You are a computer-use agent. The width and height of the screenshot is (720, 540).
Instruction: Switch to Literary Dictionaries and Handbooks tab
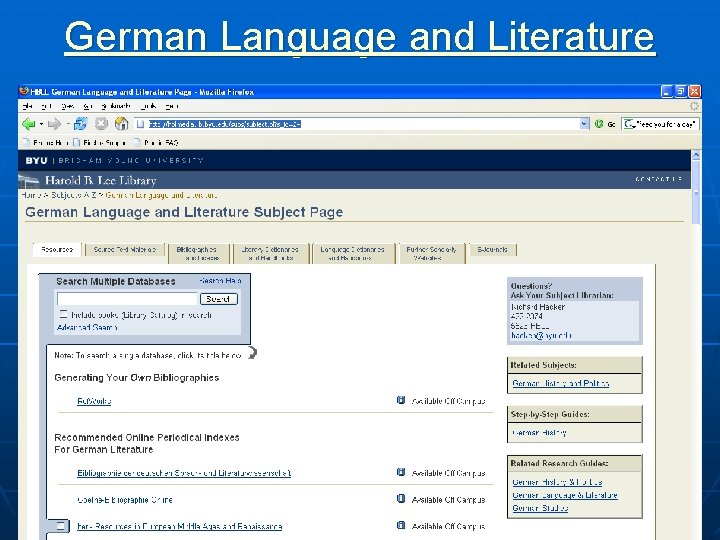[x=271, y=253]
